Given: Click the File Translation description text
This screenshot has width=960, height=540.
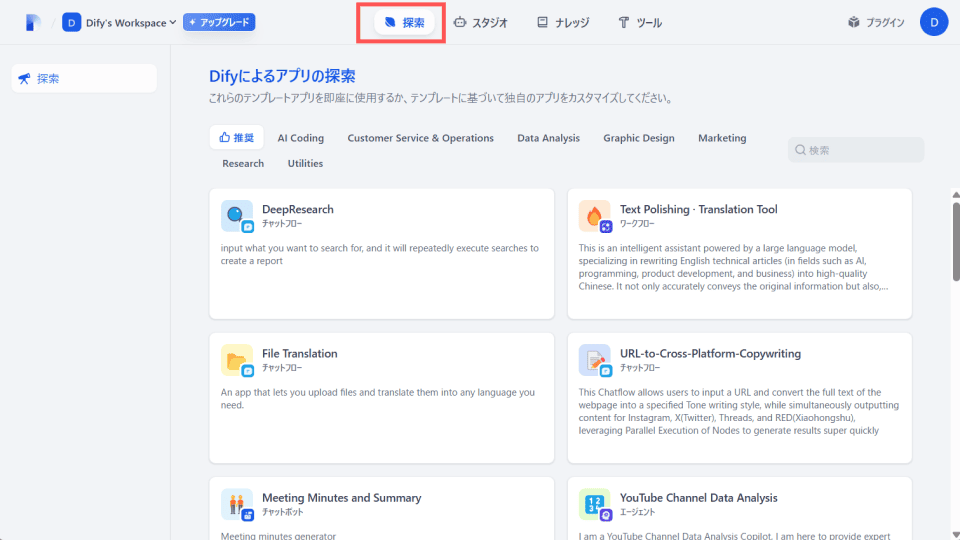Looking at the screenshot, I should pos(378,399).
